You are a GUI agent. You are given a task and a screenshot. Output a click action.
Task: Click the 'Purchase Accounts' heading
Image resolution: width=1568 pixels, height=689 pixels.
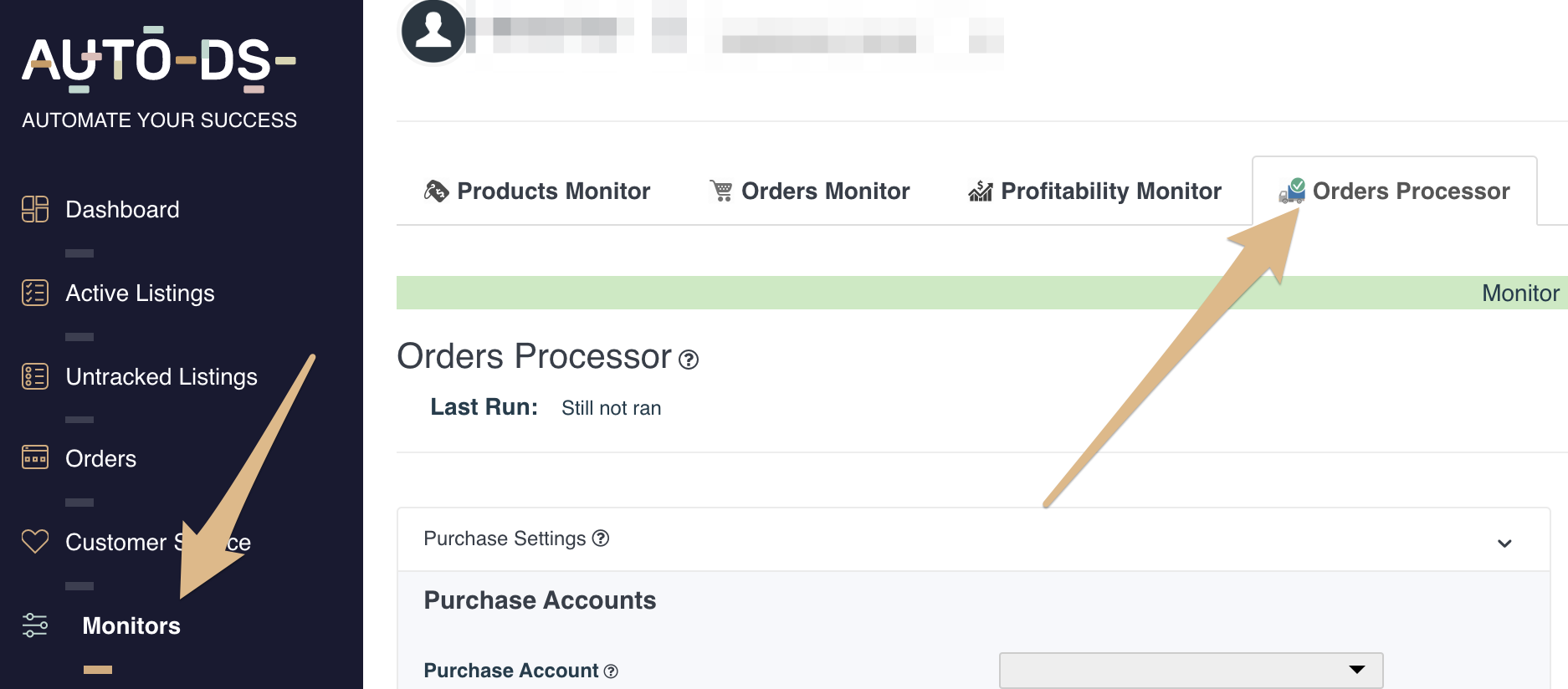click(540, 600)
